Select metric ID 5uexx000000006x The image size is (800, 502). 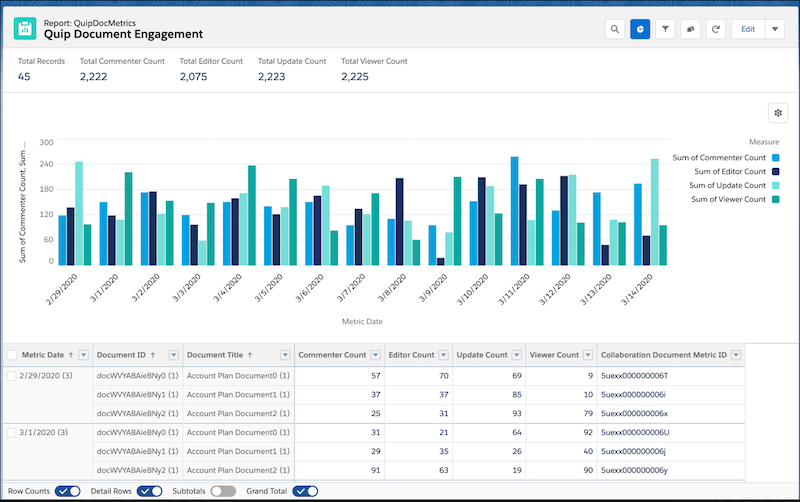point(634,414)
